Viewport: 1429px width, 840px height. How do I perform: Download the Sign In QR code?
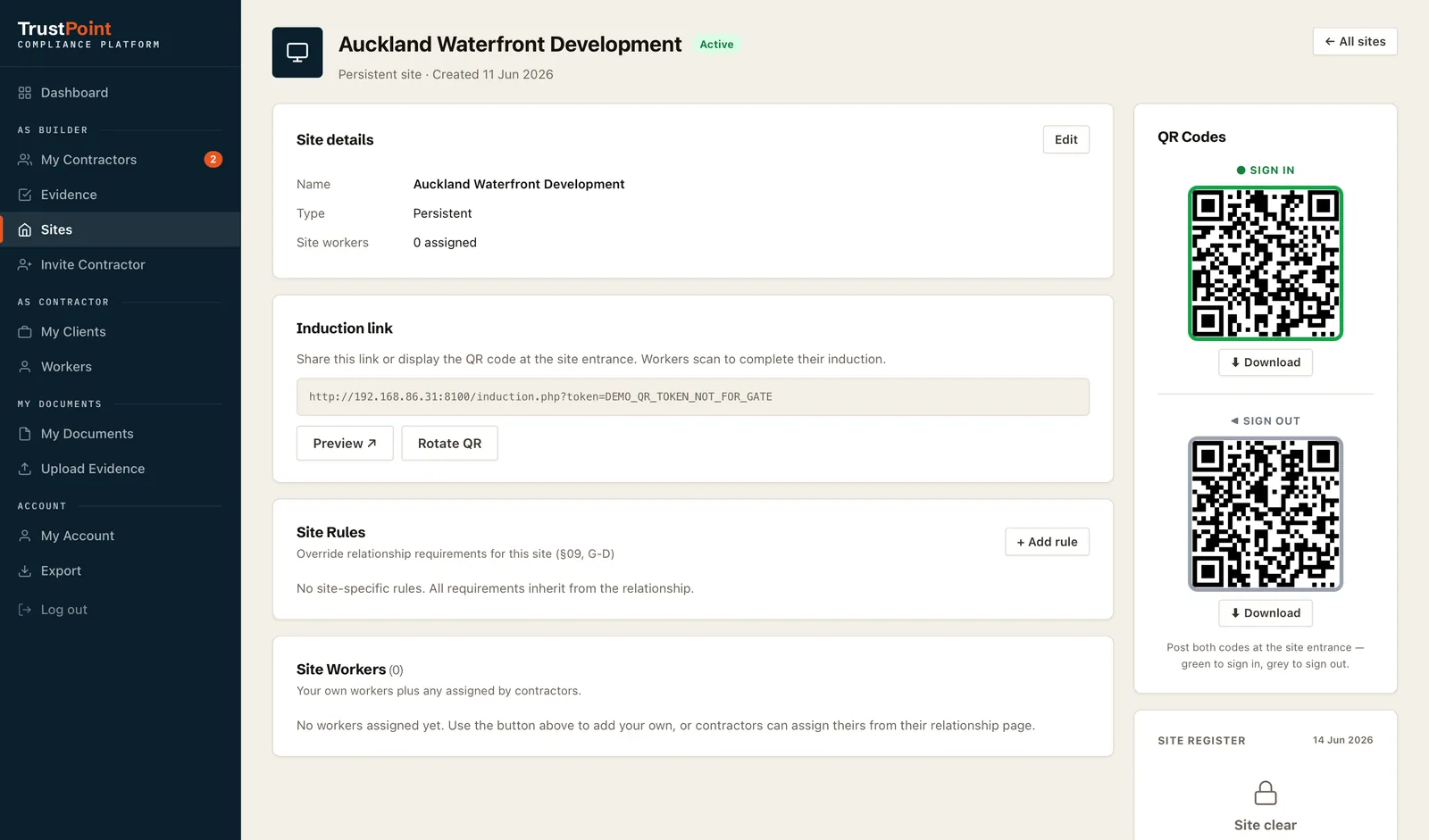(x=1266, y=362)
